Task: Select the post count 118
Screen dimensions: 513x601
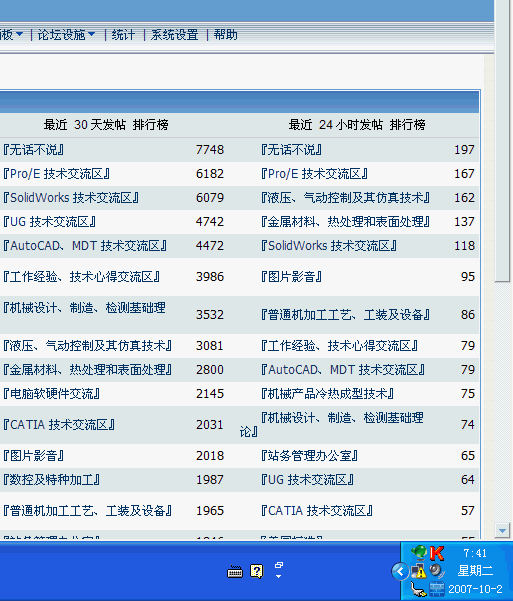Action: click(464, 246)
